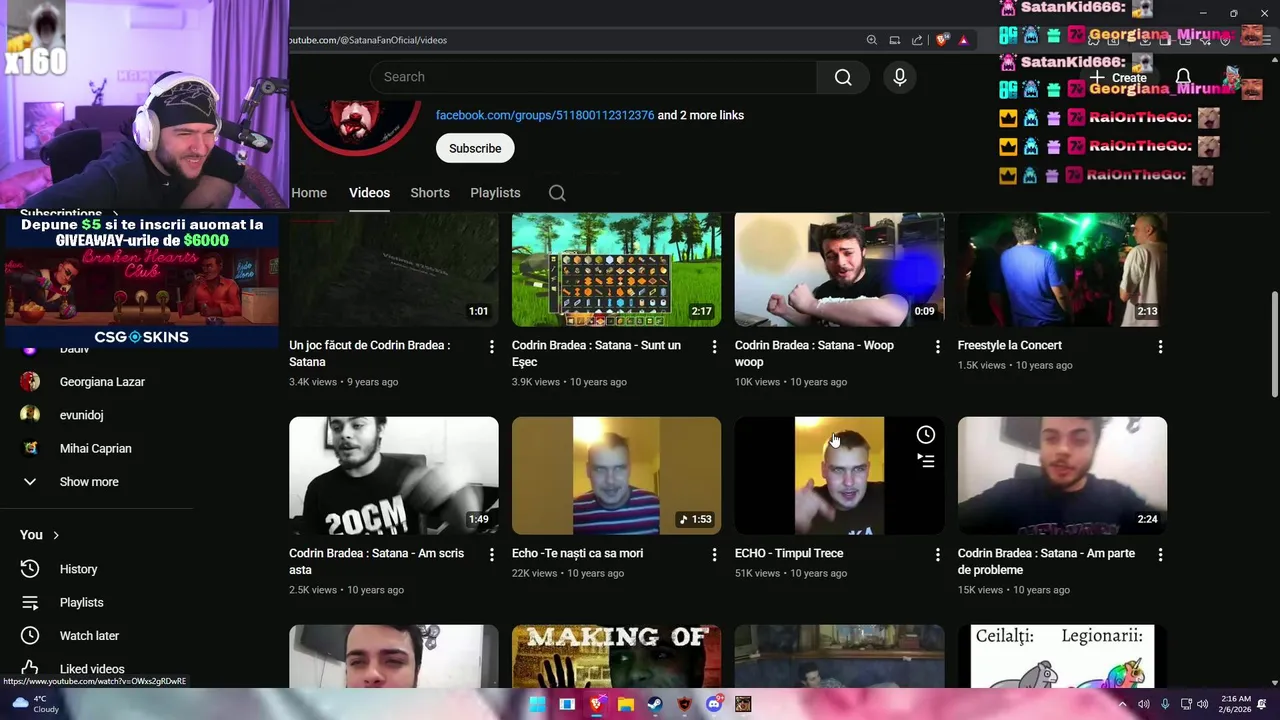Click the channel search magnifier beside Playlists
Viewport: 1280px width, 720px height.
tap(557, 193)
